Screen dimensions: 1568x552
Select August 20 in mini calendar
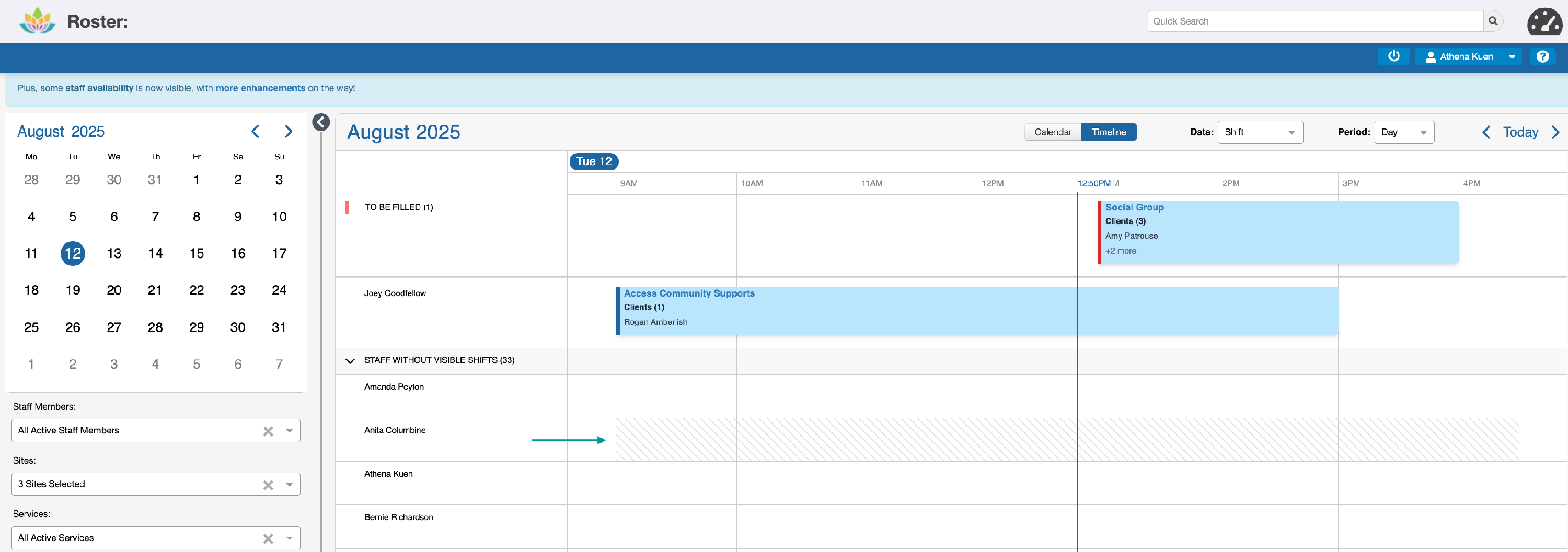click(x=114, y=290)
